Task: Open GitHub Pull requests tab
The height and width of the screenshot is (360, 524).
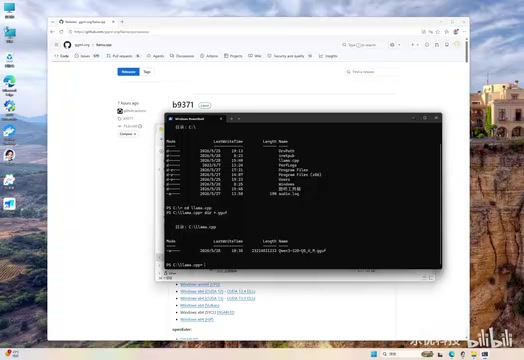Action: 123,56
